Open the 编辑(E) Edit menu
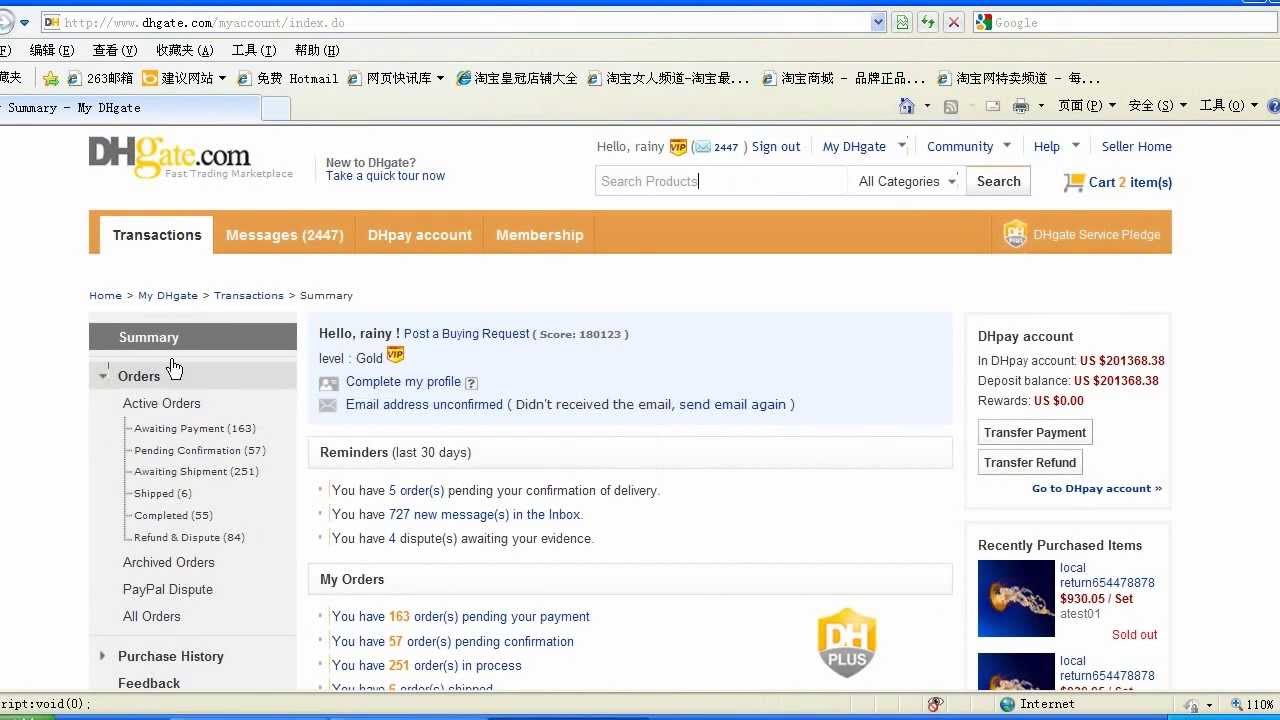 pos(52,50)
